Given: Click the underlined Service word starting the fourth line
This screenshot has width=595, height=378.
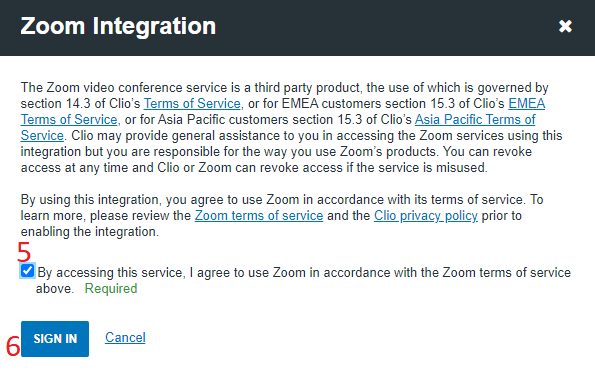Looking at the screenshot, I should [42, 135].
